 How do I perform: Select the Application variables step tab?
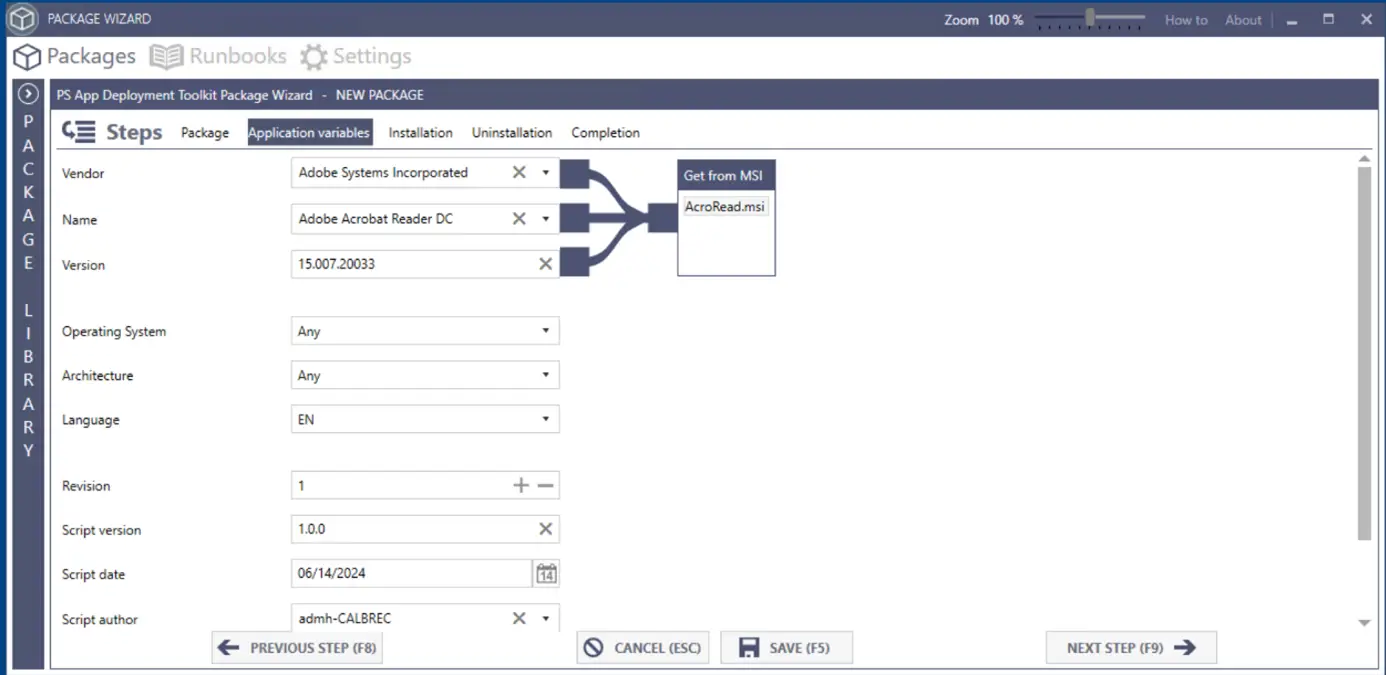(309, 132)
